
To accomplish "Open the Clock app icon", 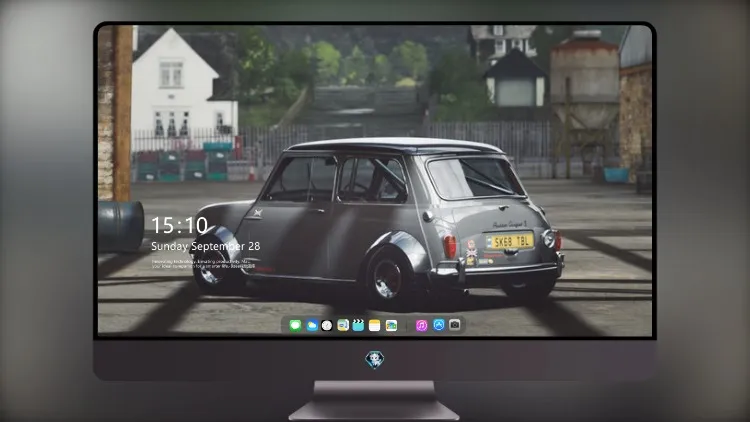I will coord(327,325).
